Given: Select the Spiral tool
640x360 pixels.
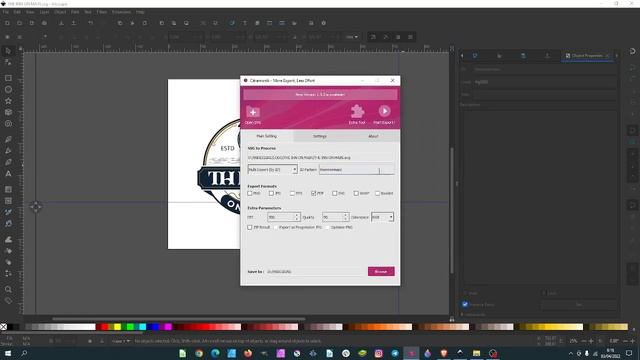Looking at the screenshot, I should pyautogui.click(x=8, y=124).
